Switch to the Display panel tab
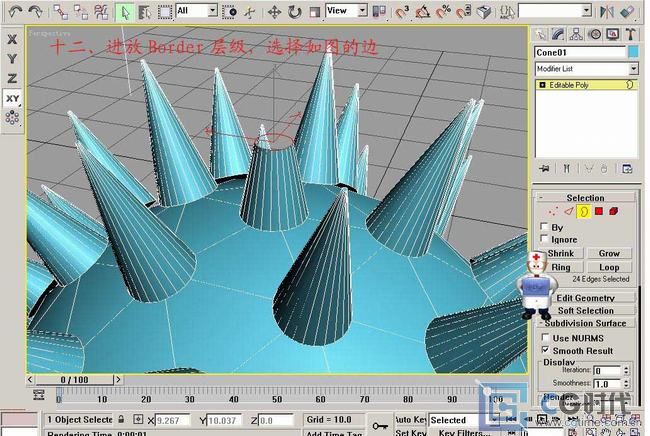The height and width of the screenshot is (436, 650). pyautogui.click(x=613, y=34)
